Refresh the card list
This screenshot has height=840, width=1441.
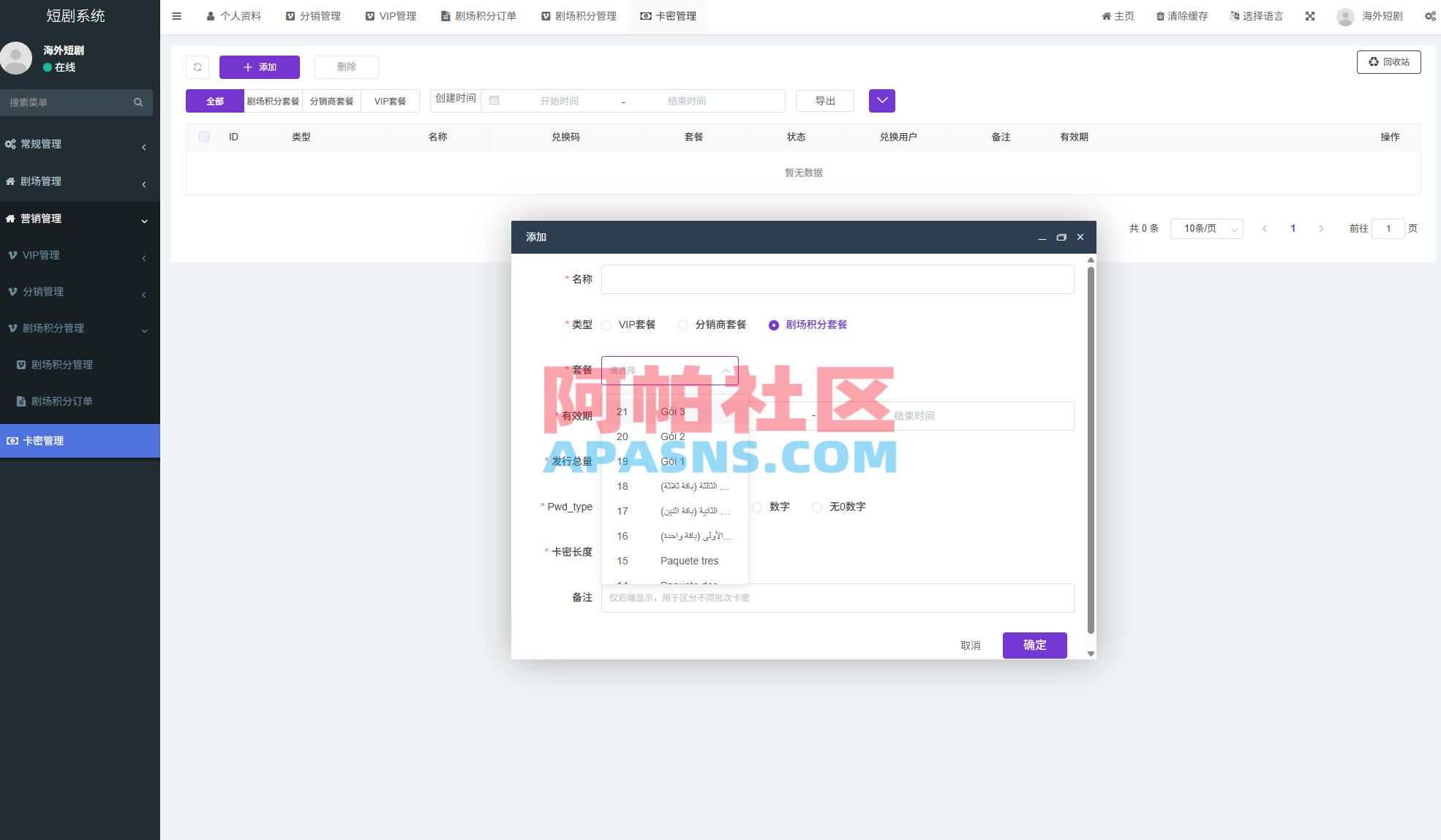197,67
